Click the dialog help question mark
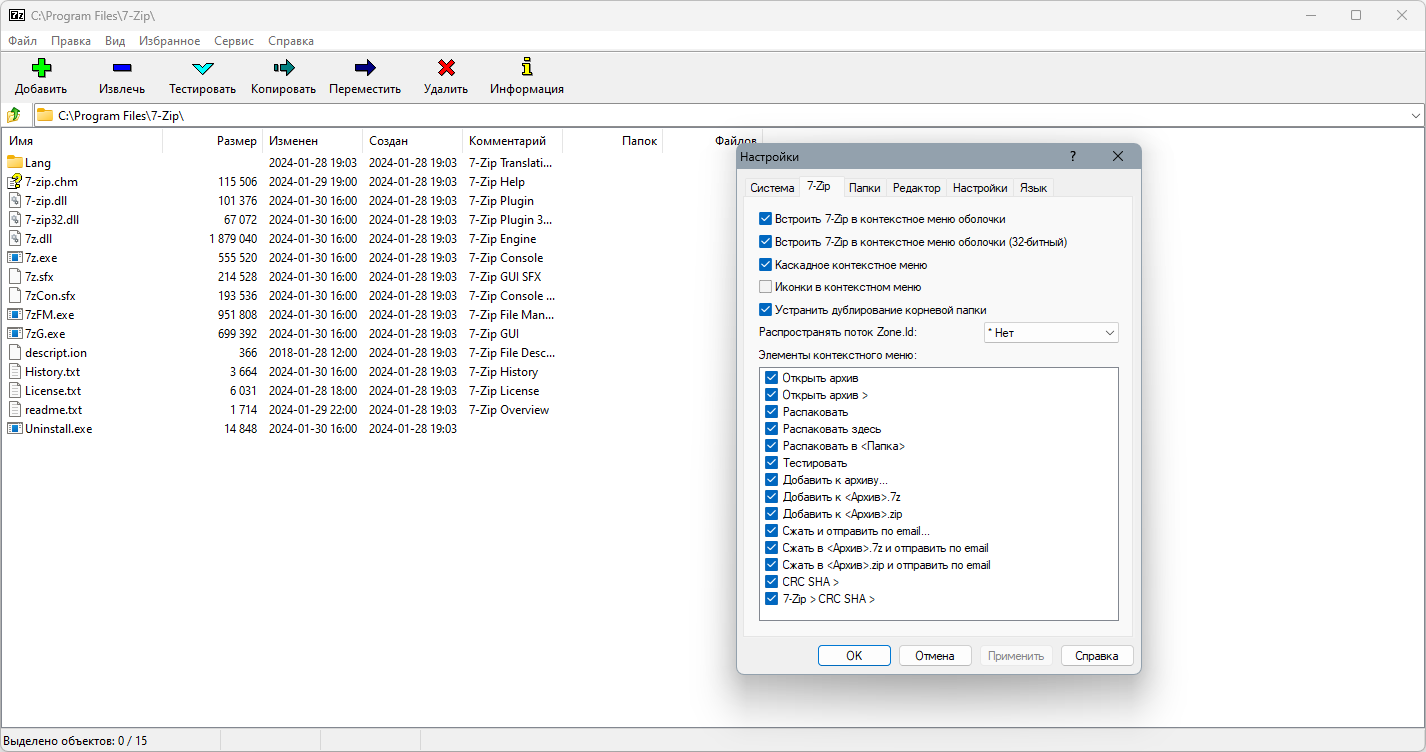 pyautogui.click(x=1073, y=157)
